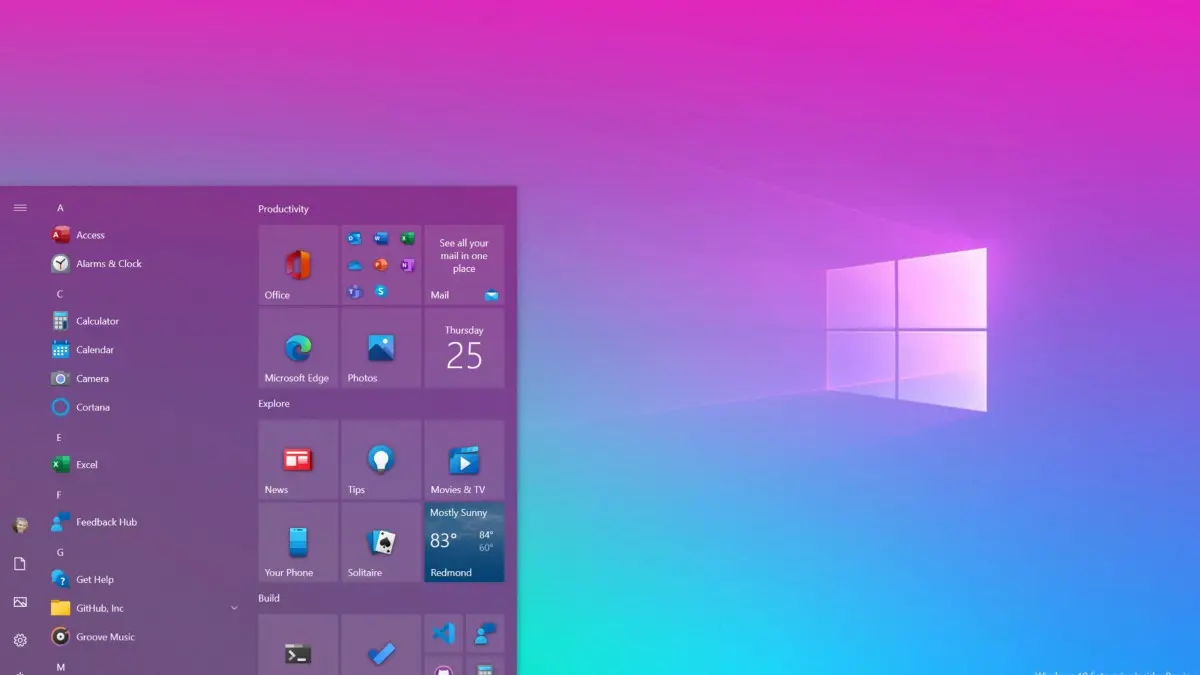This screenshot has width=1200, height=675.
Task: Launch Outlook from the Office tile folder
Action: click(x=354, y=238)
